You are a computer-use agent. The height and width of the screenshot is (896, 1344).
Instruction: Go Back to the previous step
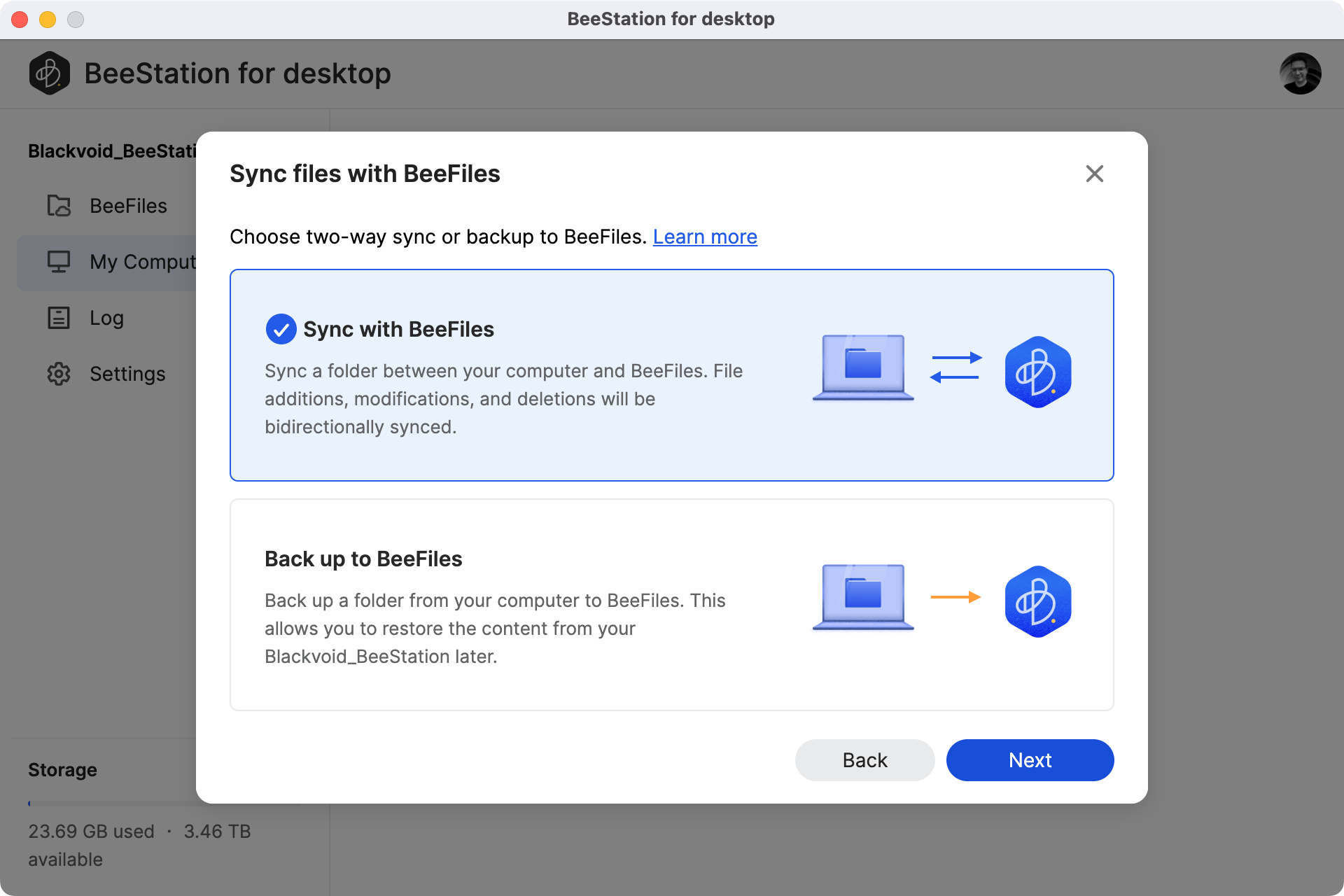coord(864,760)
